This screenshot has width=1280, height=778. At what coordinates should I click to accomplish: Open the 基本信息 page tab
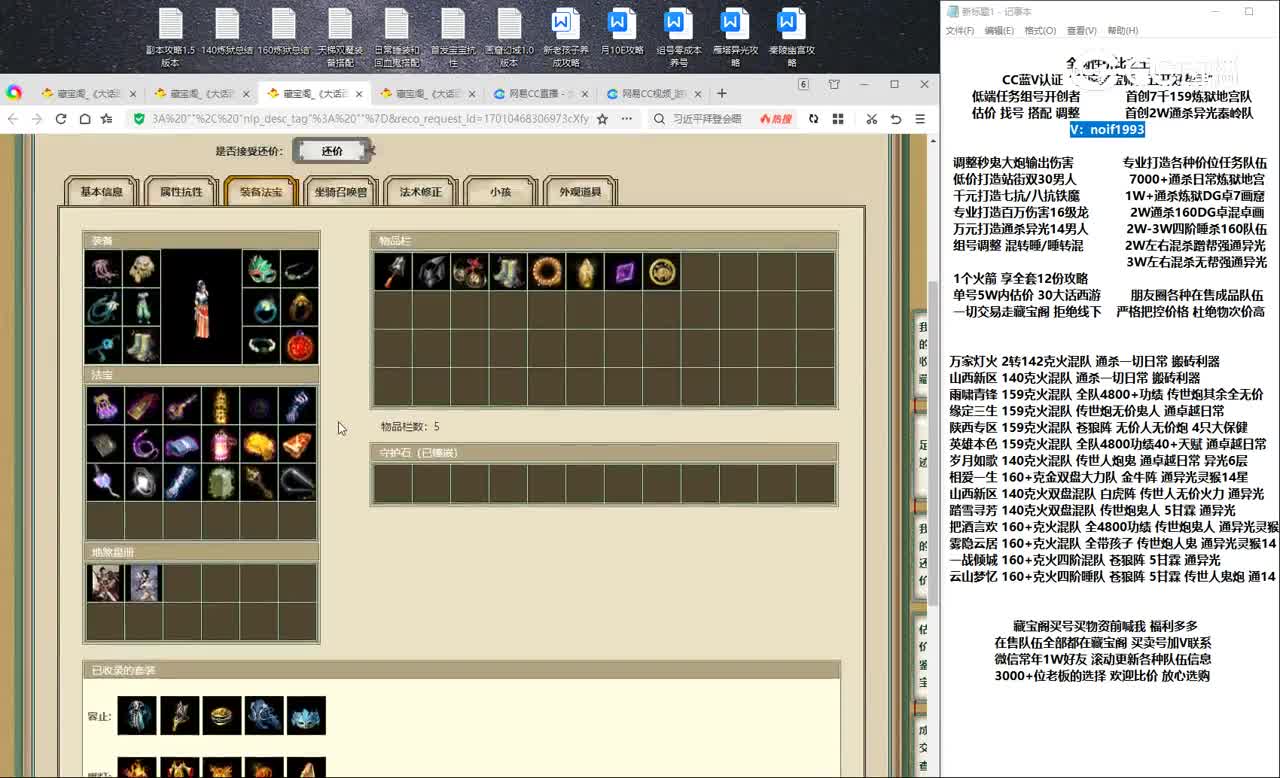pos(101,192)
